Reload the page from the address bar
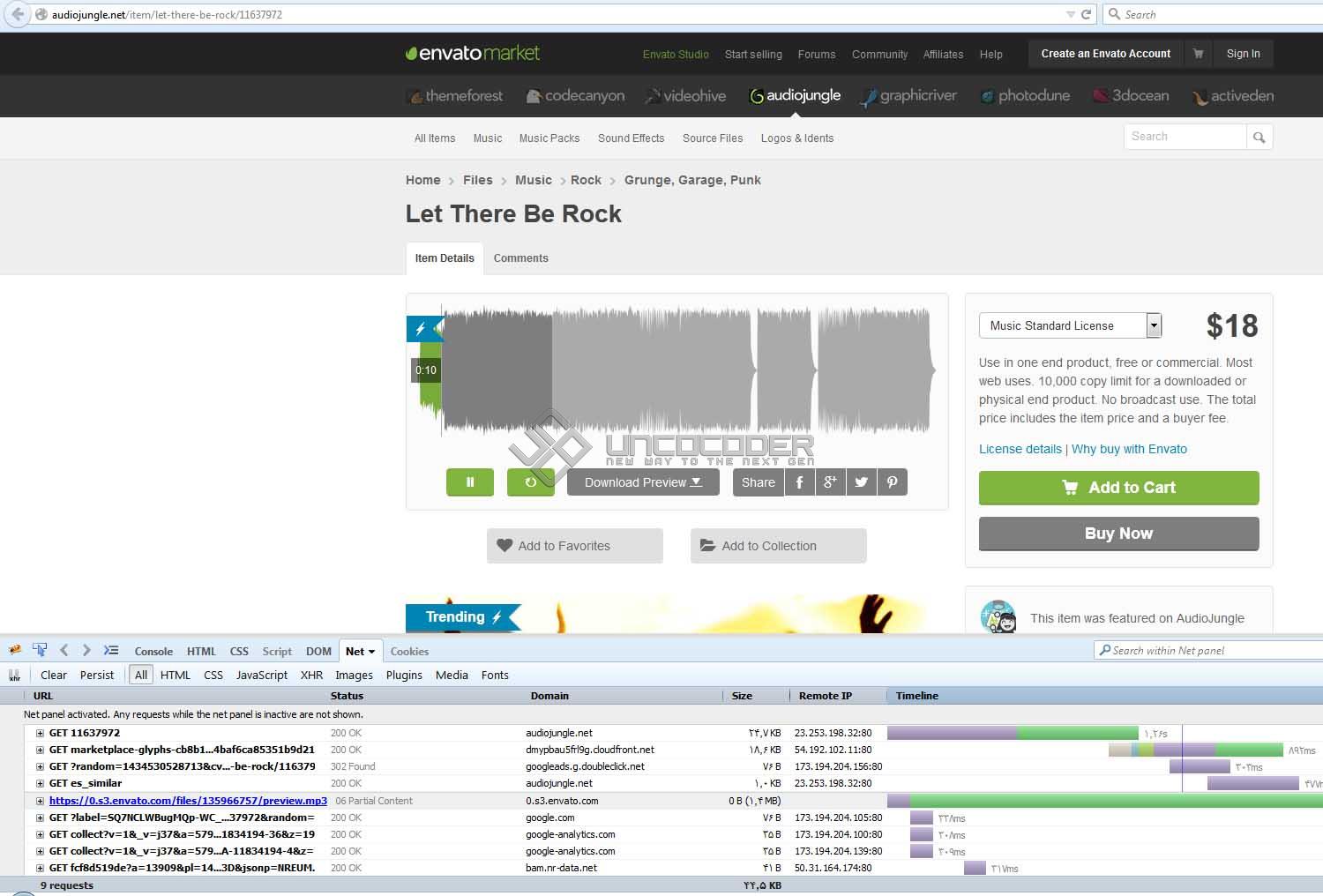Viewport: 1323px width, 896px height. (1086, 14)
